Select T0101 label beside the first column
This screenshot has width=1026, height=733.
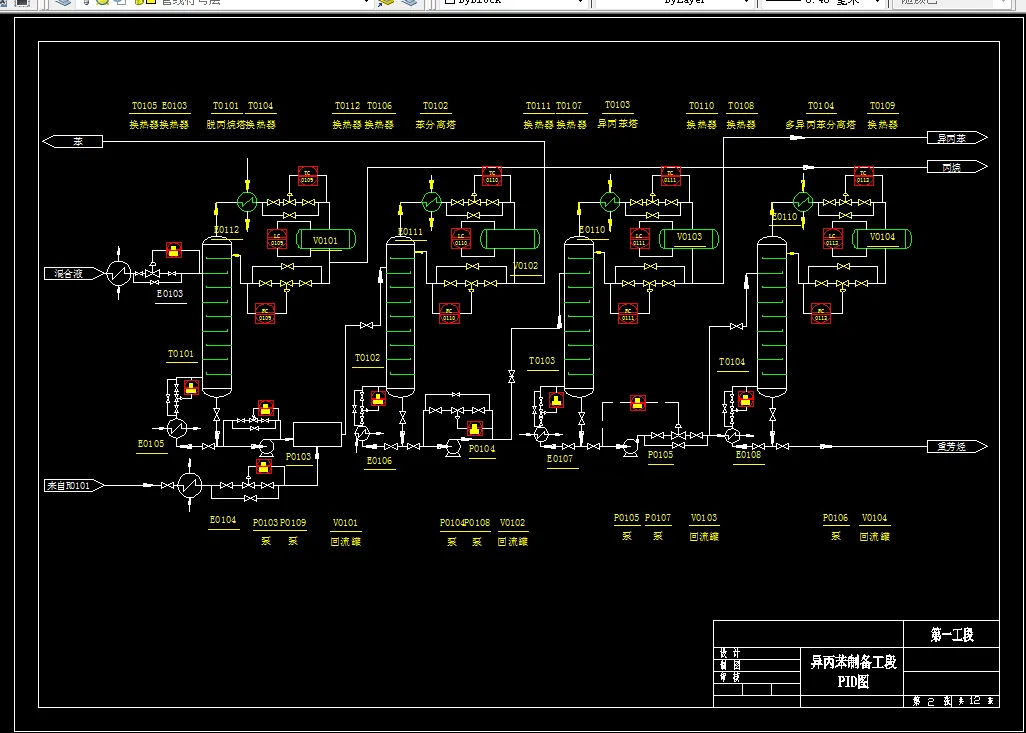pos(181,354)
